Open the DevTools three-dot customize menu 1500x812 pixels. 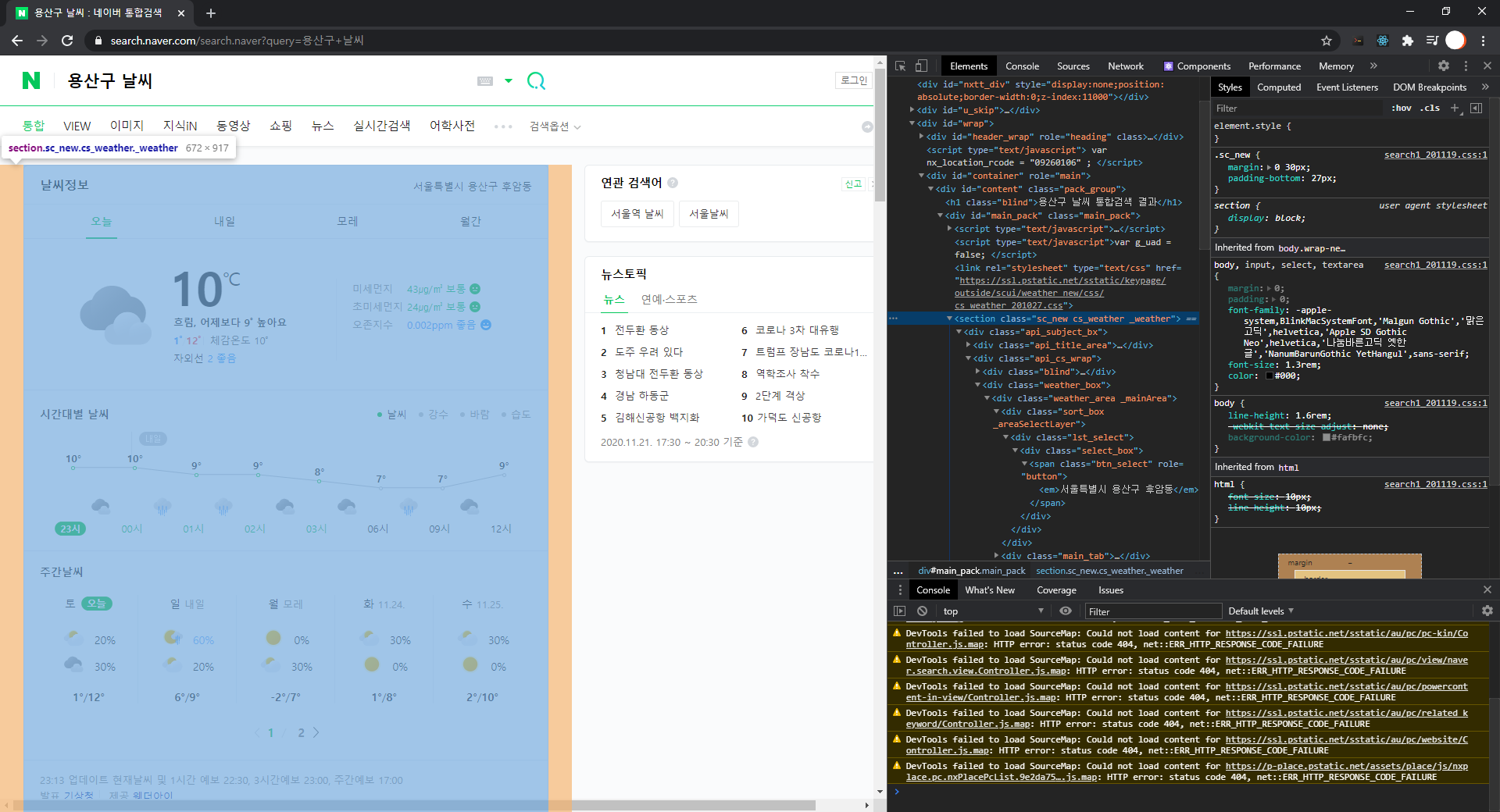point(1466,66)
